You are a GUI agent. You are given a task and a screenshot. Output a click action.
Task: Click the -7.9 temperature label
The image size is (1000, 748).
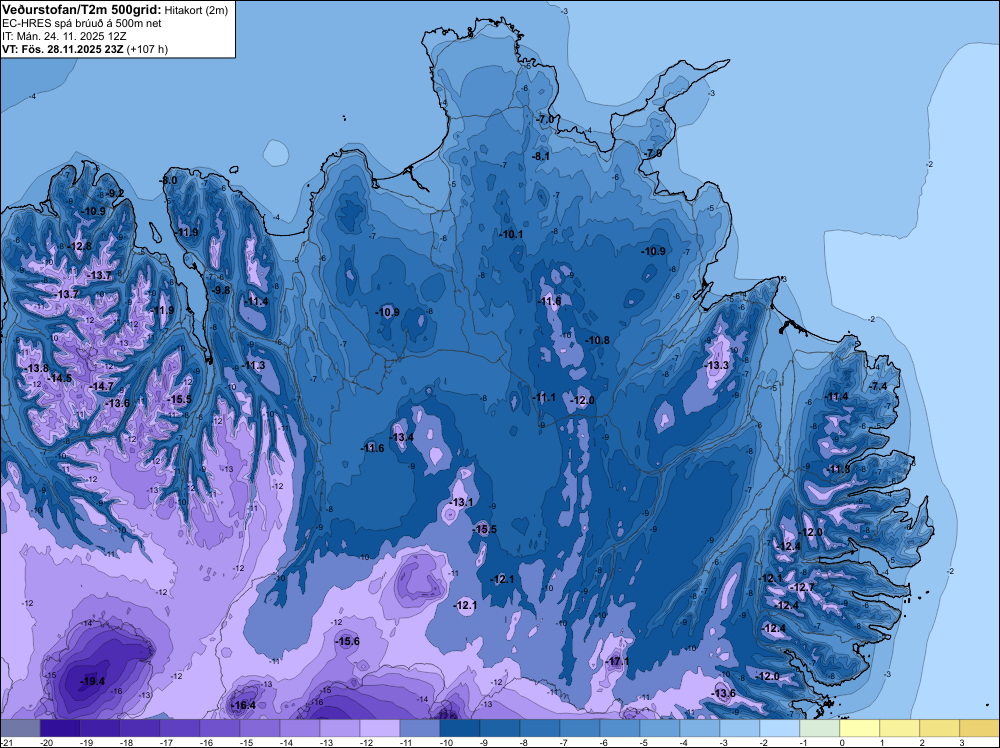click(653, 154)
